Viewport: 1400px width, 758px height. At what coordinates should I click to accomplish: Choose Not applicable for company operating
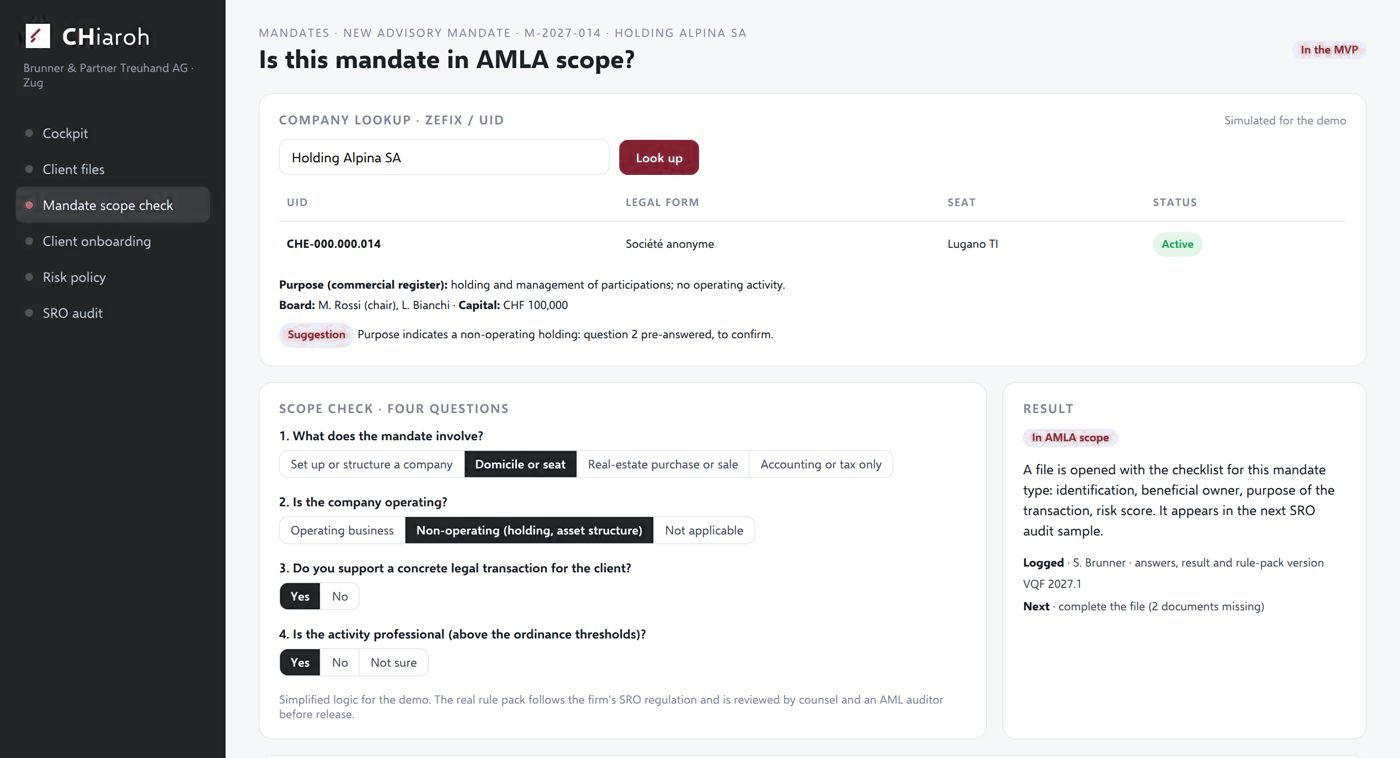[704, 530]
